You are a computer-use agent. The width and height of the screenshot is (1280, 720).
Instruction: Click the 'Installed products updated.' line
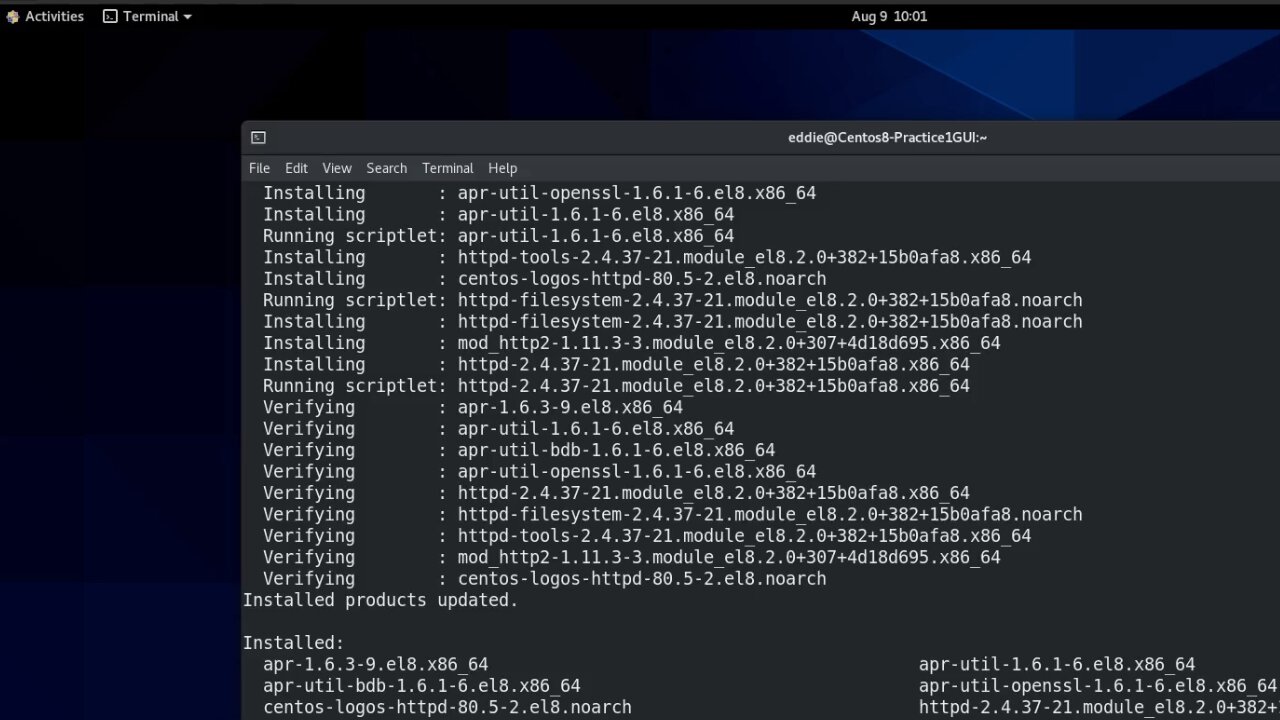[381, 600]
